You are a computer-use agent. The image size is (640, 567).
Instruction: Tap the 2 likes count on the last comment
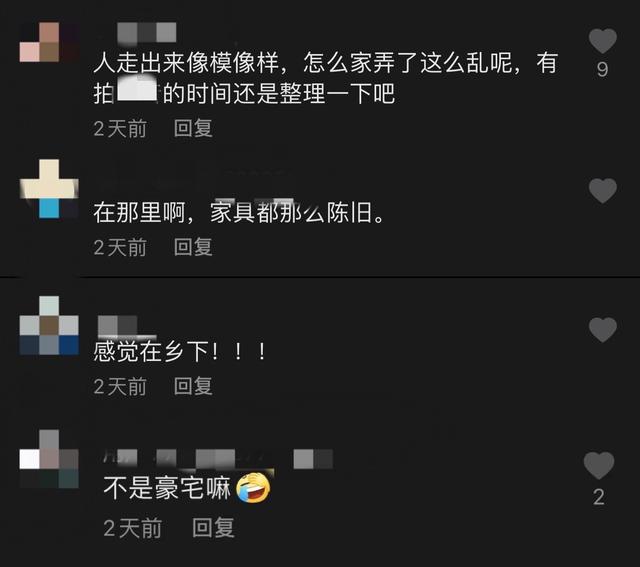tap(599, 497)
